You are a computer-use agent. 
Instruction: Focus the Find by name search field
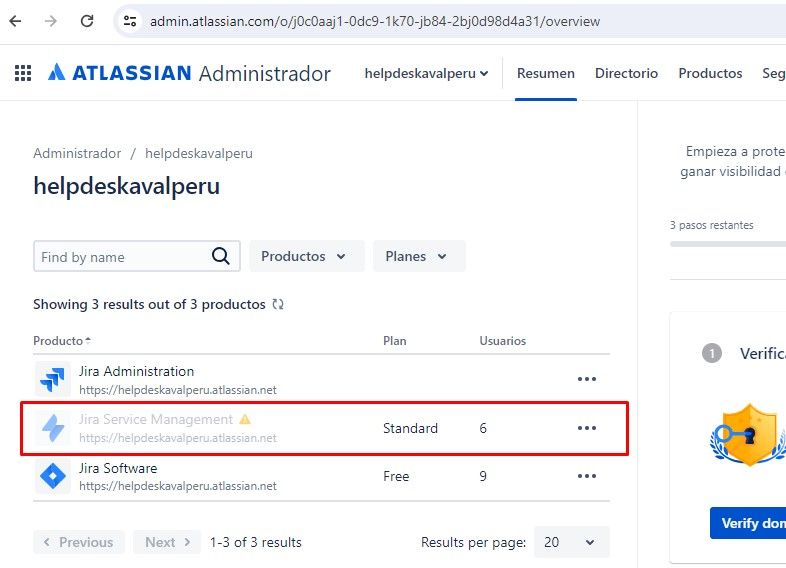pos(137,256)
